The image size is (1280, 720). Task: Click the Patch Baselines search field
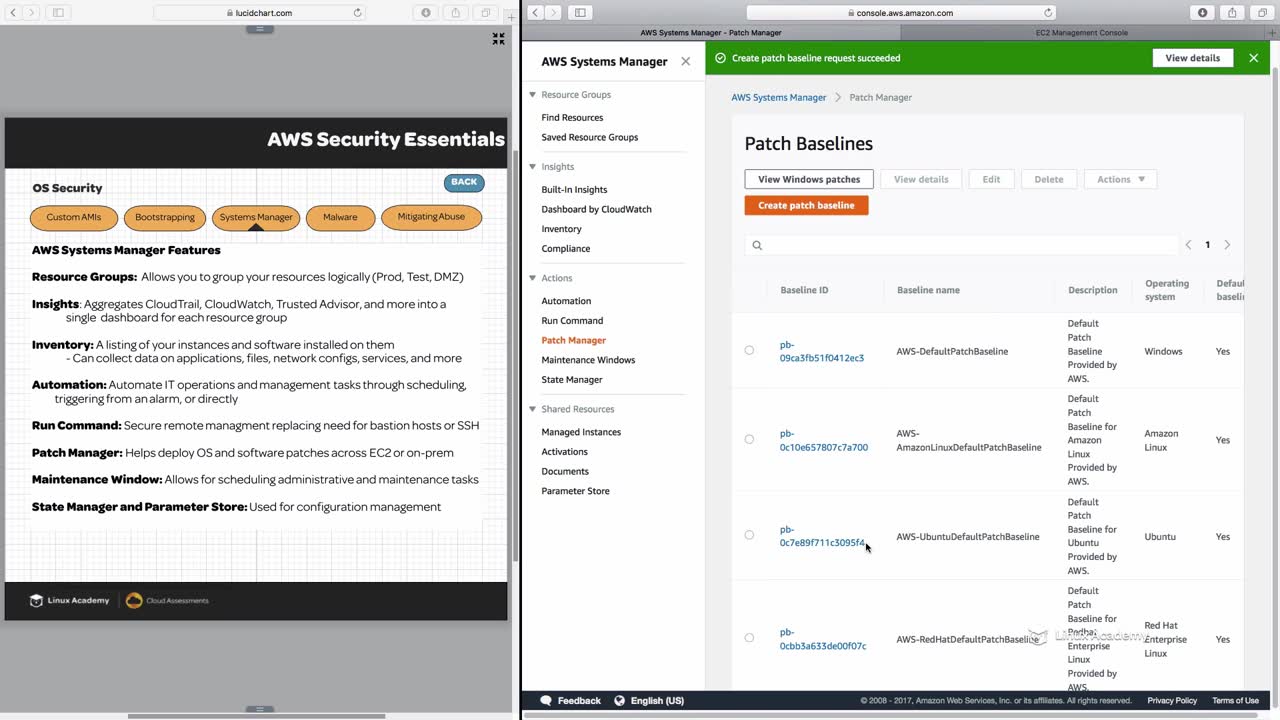[x=962, y=245]
